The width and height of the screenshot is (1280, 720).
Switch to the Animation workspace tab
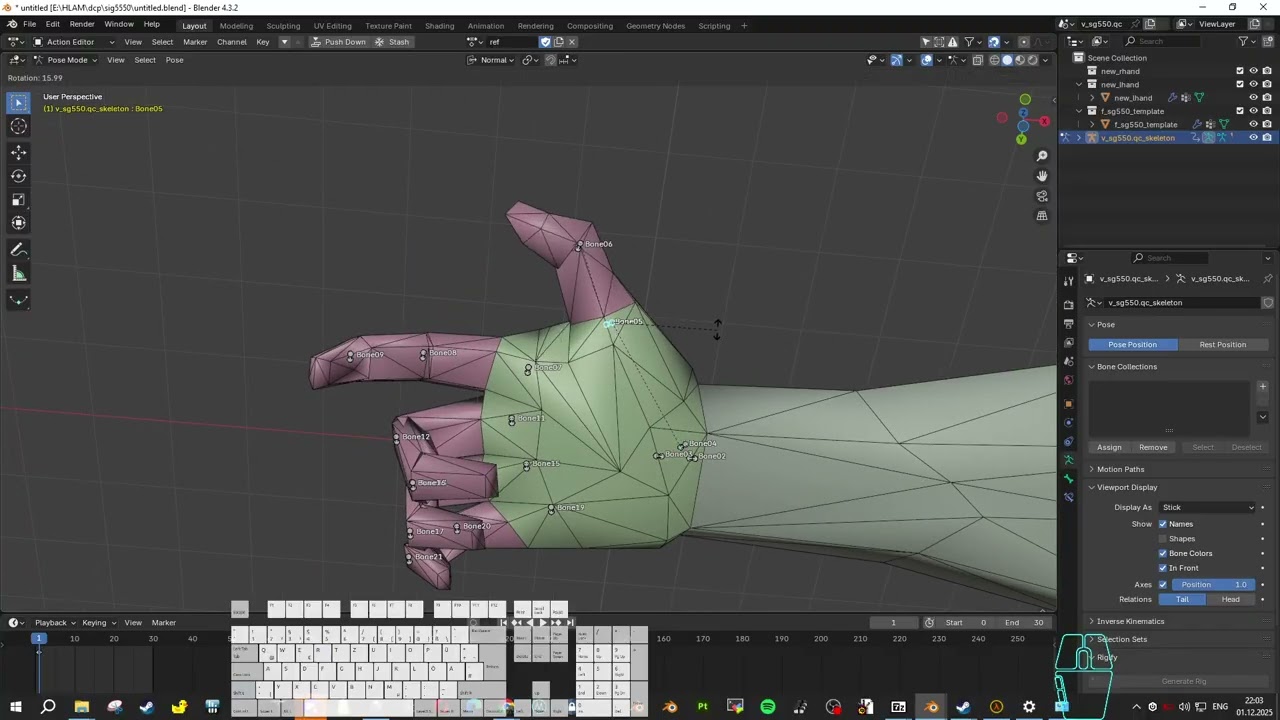(x=486, y=26)
